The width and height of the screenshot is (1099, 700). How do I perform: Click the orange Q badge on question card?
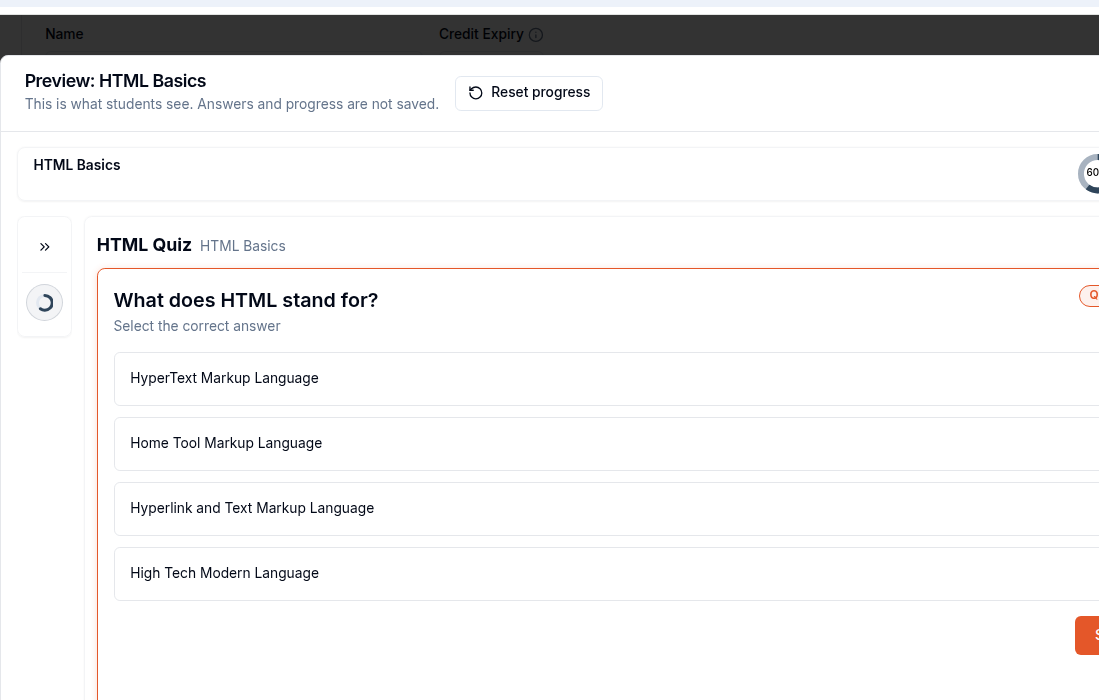coord(1089,296)
